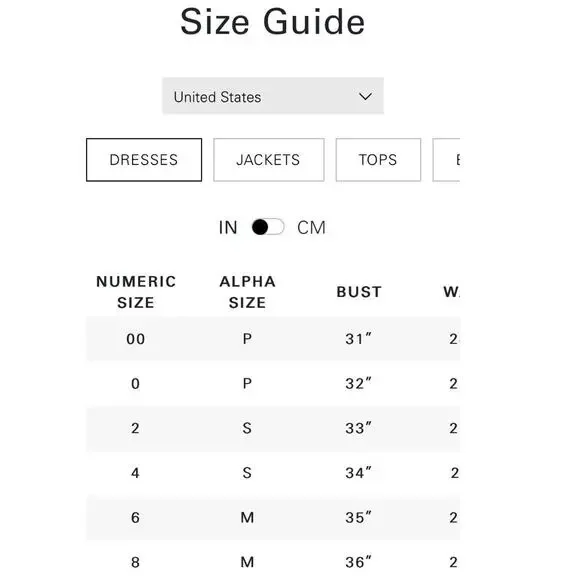
Task: Choose the IN unit label
Action: (x=228, y=227)
